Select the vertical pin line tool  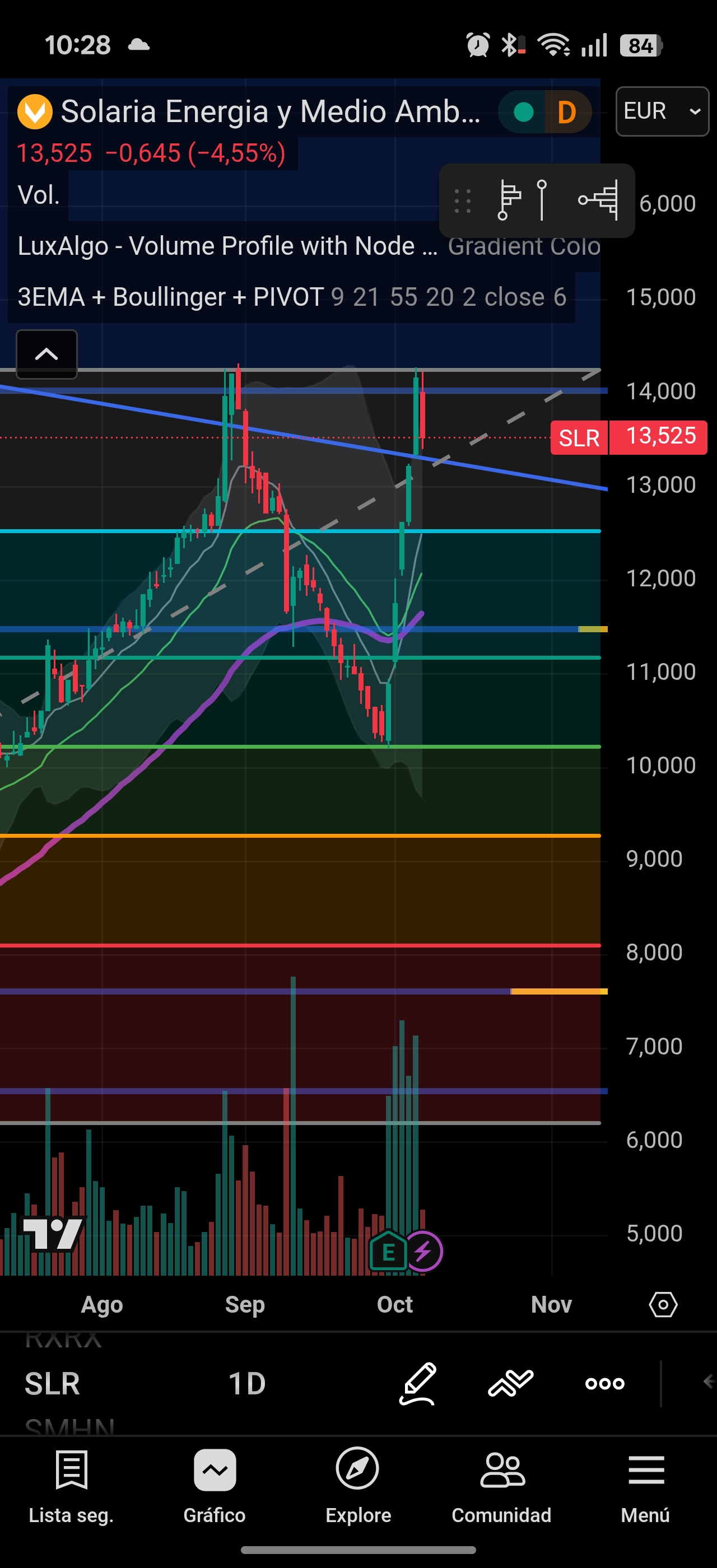542,200
